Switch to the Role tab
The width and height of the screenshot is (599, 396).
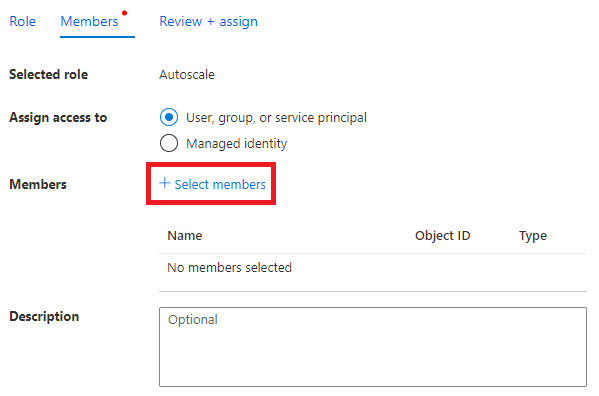tap(23, 21)
